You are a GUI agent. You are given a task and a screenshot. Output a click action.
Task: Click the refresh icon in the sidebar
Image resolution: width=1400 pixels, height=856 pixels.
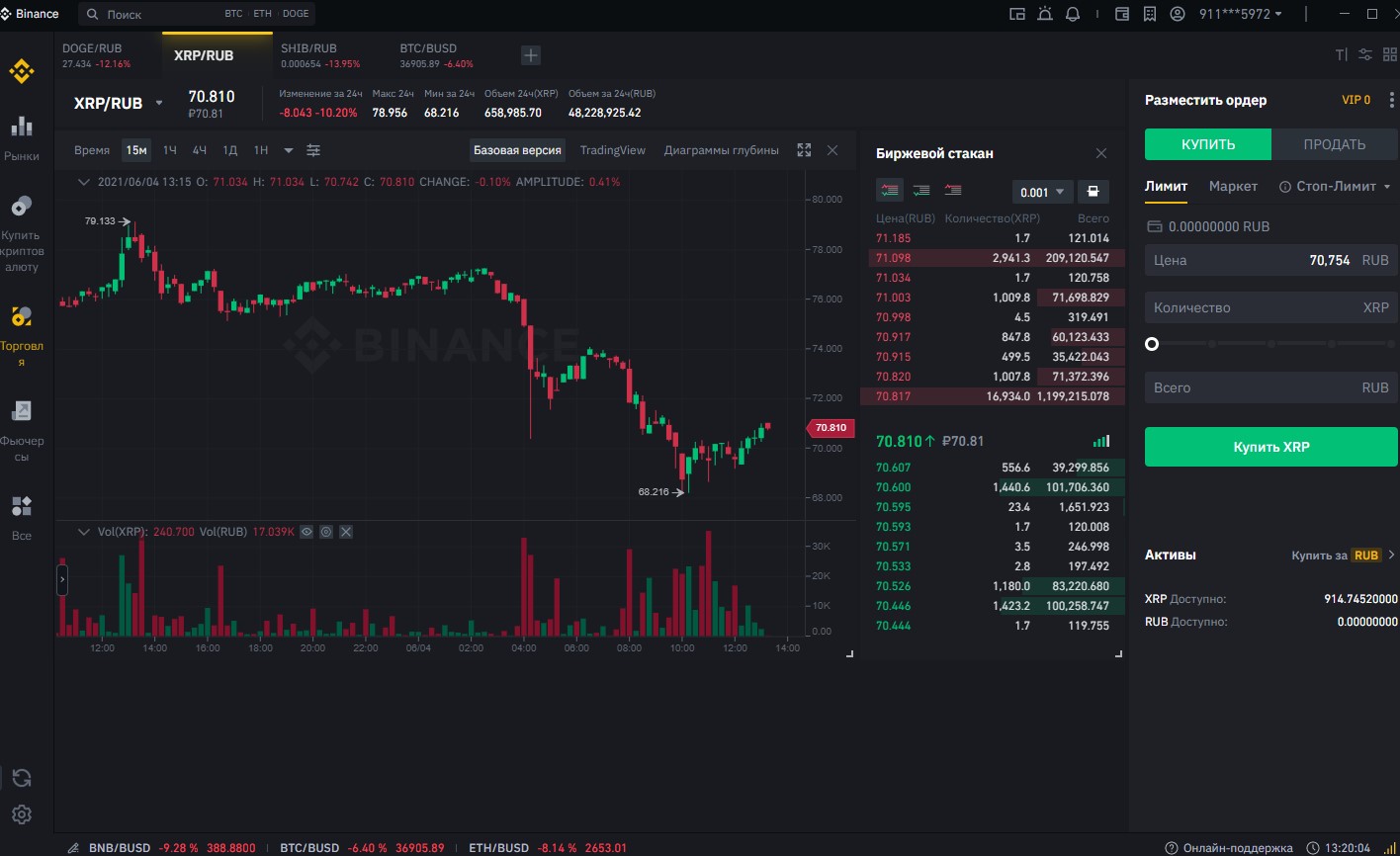[x=22, y=778]
